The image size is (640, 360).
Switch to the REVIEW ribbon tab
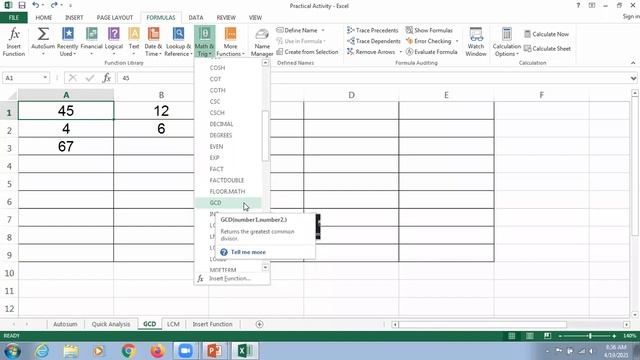pos(226,18)
